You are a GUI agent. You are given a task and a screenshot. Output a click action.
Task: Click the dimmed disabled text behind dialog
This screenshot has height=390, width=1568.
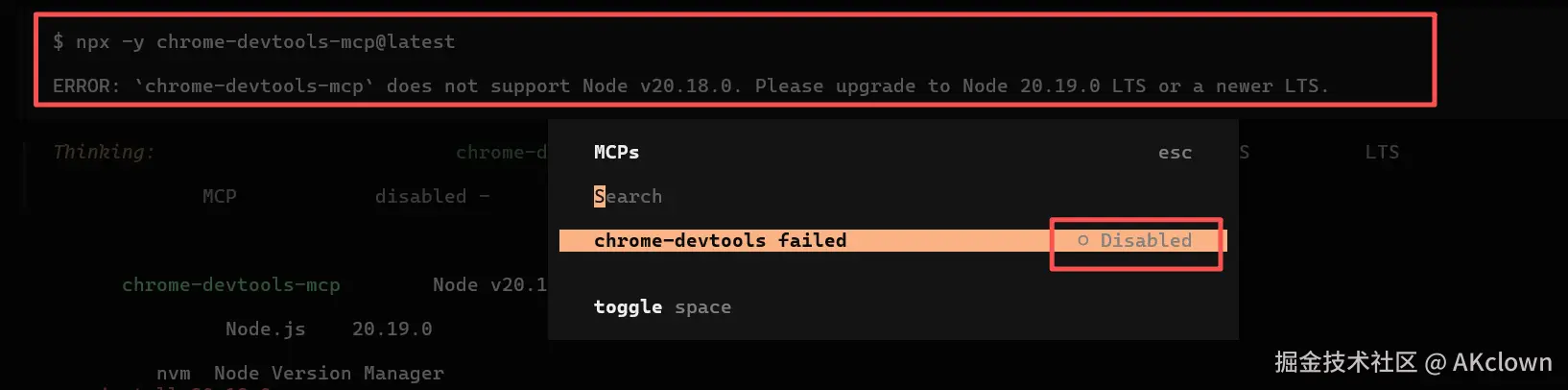point(420,197)
